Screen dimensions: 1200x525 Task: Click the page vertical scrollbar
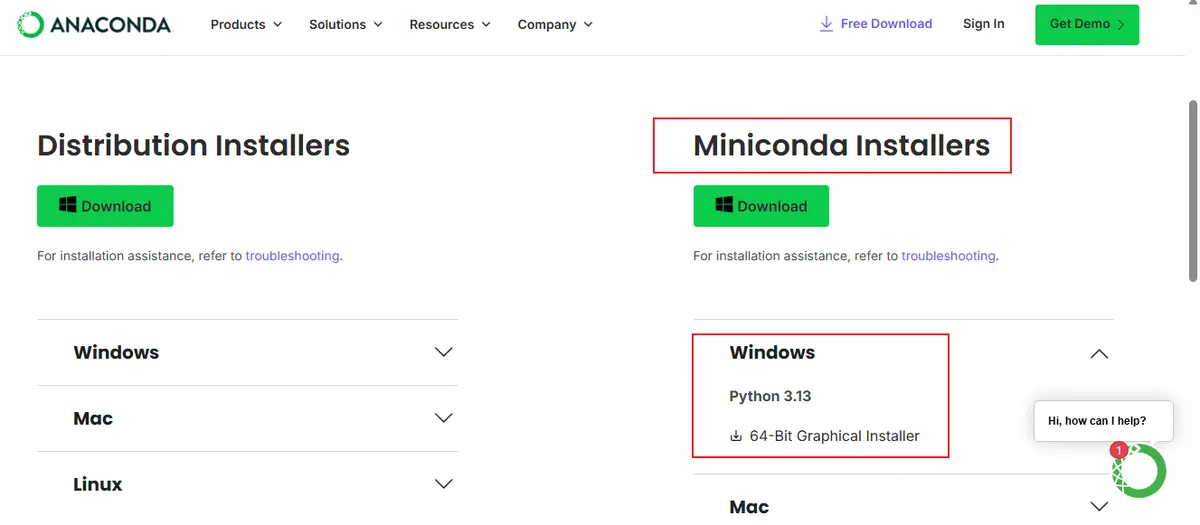[x=1192, y=190]
